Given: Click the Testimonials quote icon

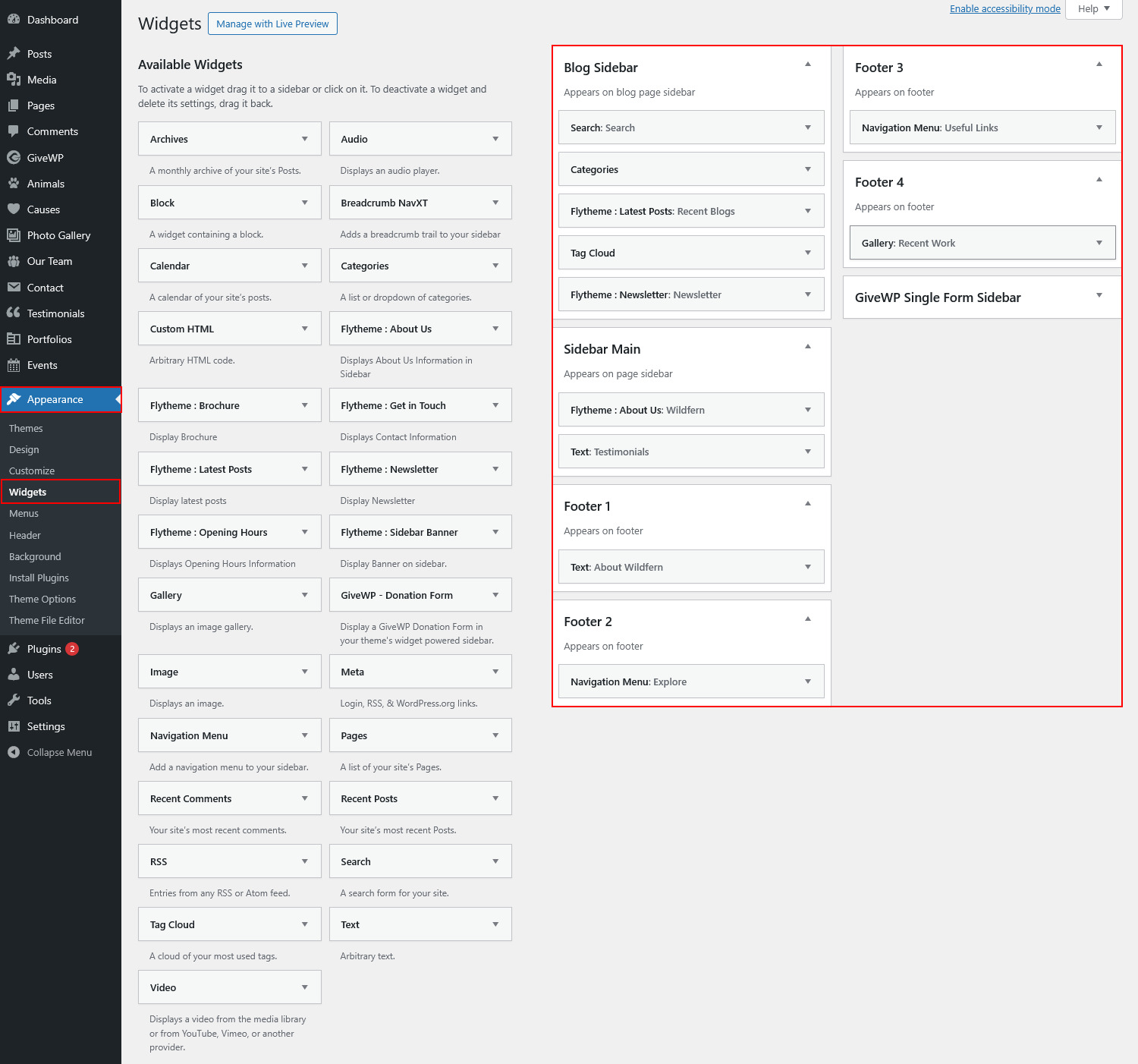Looking at the screenshot, I should [14, 313].
